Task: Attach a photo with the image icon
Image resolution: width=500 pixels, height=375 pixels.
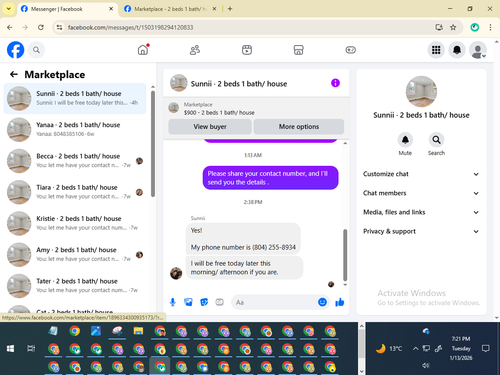Action: [188, 302]
